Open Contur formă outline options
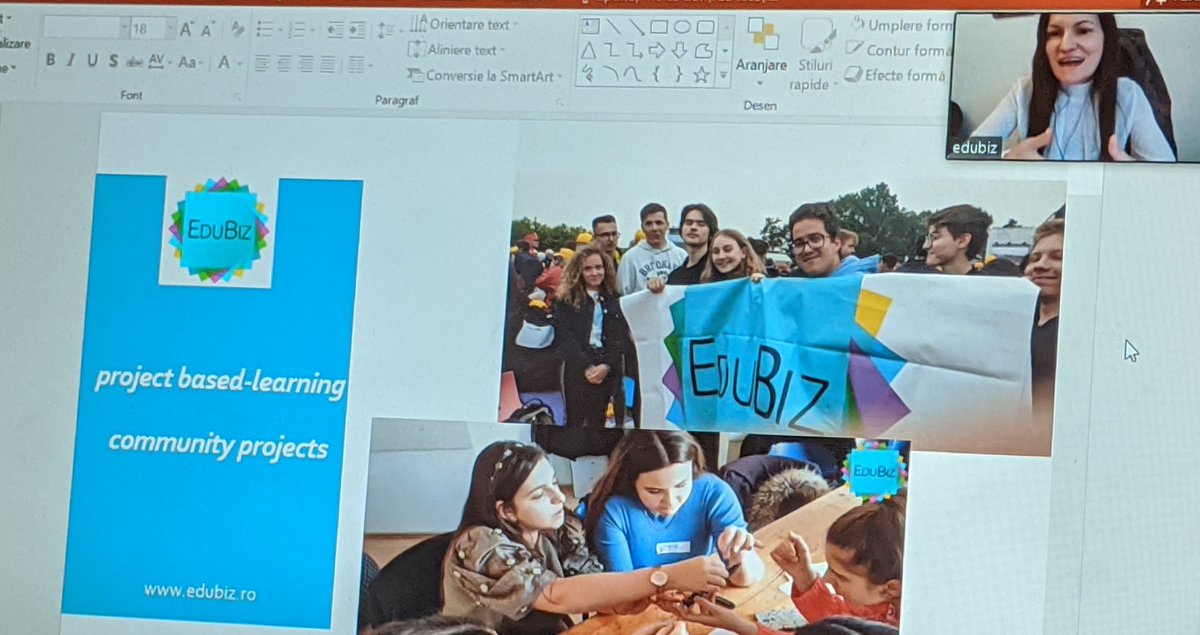 [897, 50]
